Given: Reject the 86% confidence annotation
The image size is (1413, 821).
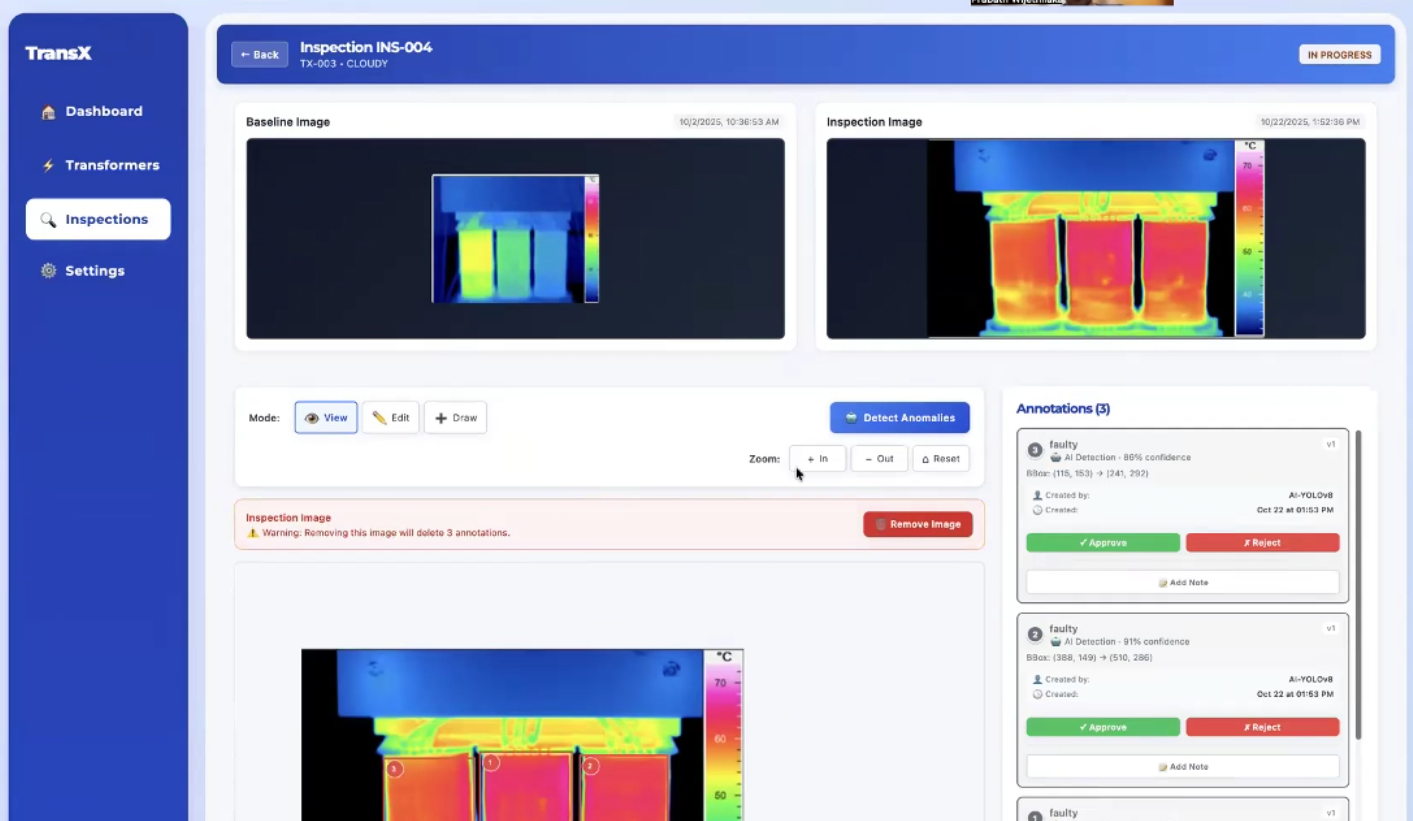Looking at the screenshot, I should 1262,543.
